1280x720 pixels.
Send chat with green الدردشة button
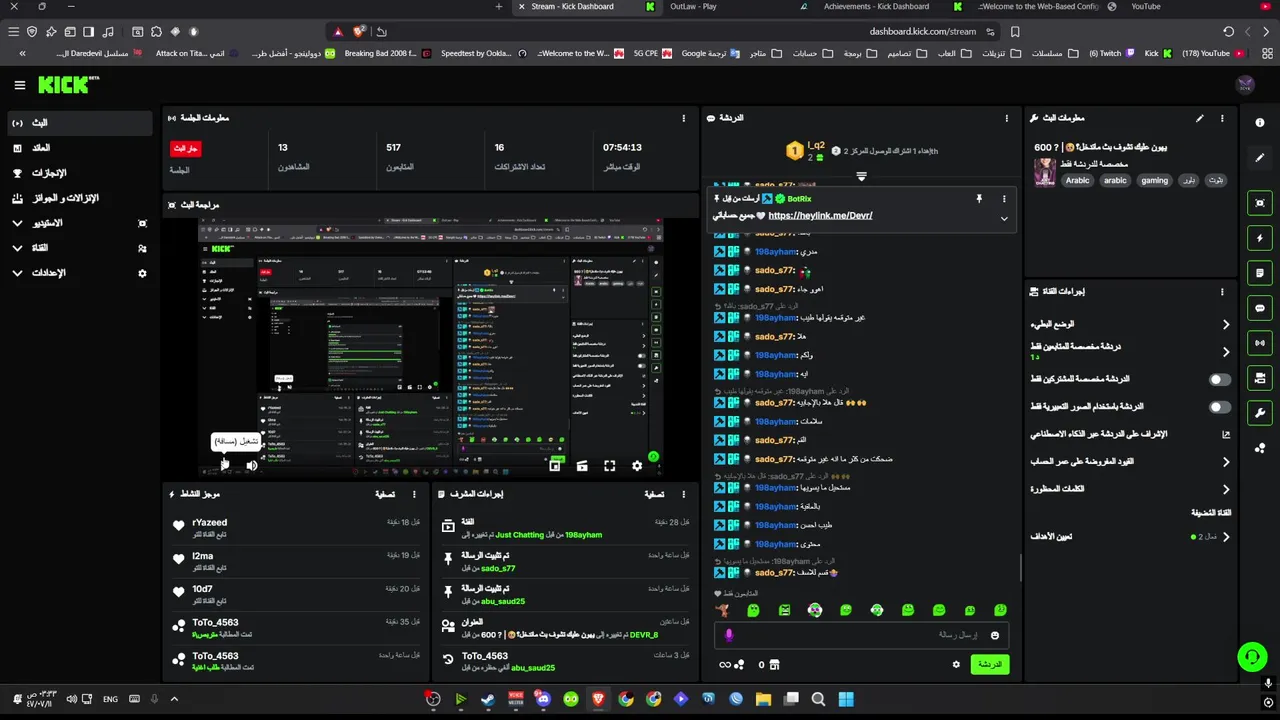pos(989,664)
